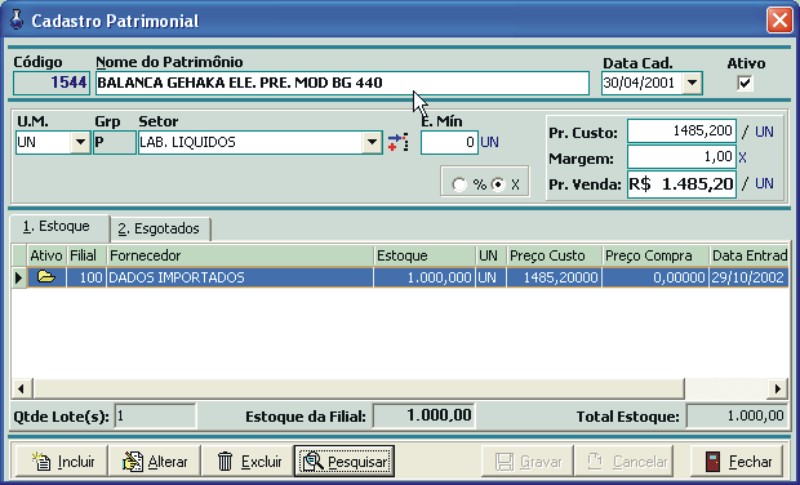Open the Data Cad. date dropdown
The width and height of the screenshot is (800, 485).
click(x=692, y=83)
